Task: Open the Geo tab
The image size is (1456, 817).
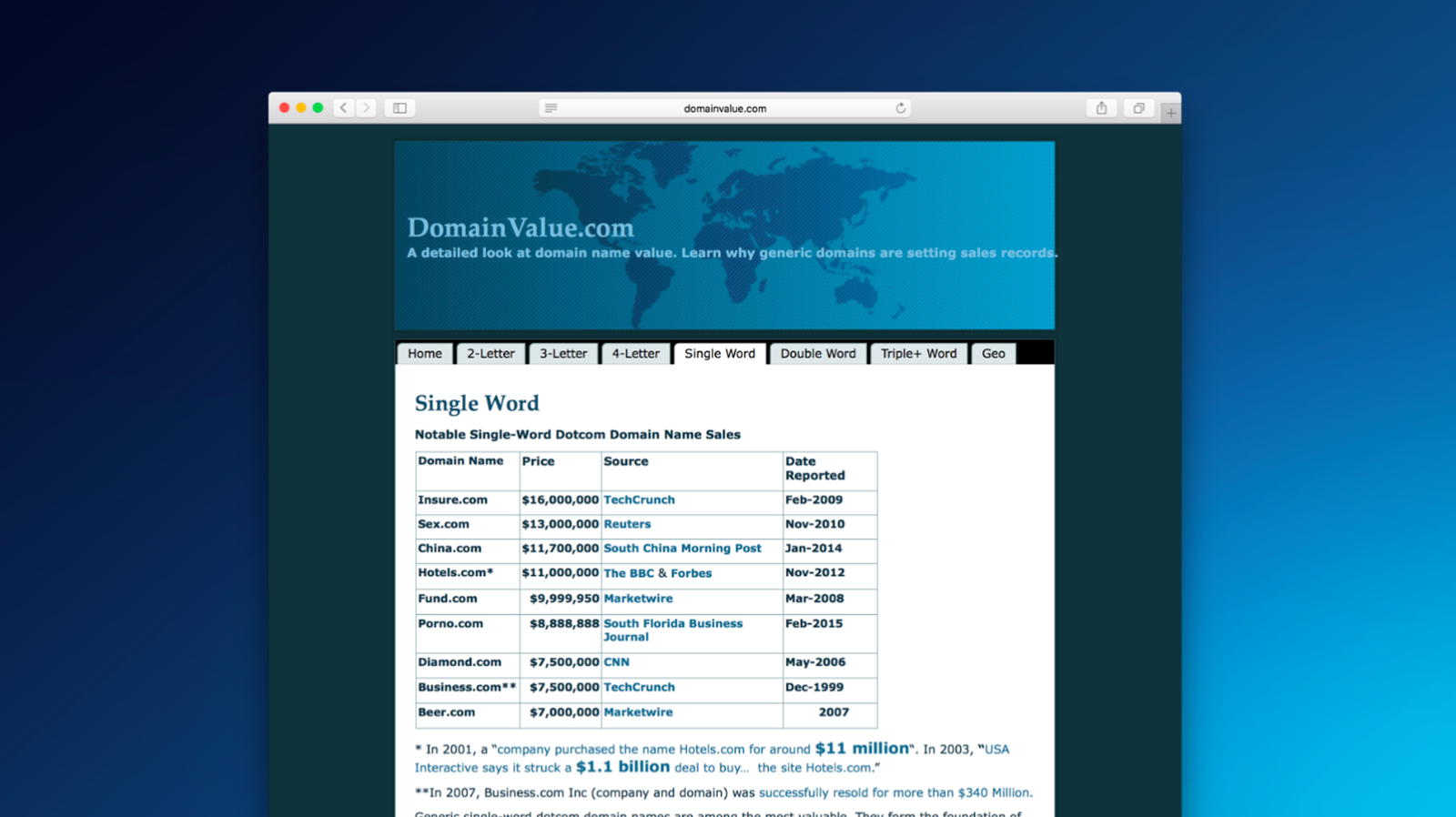Action: click(994, 353)
